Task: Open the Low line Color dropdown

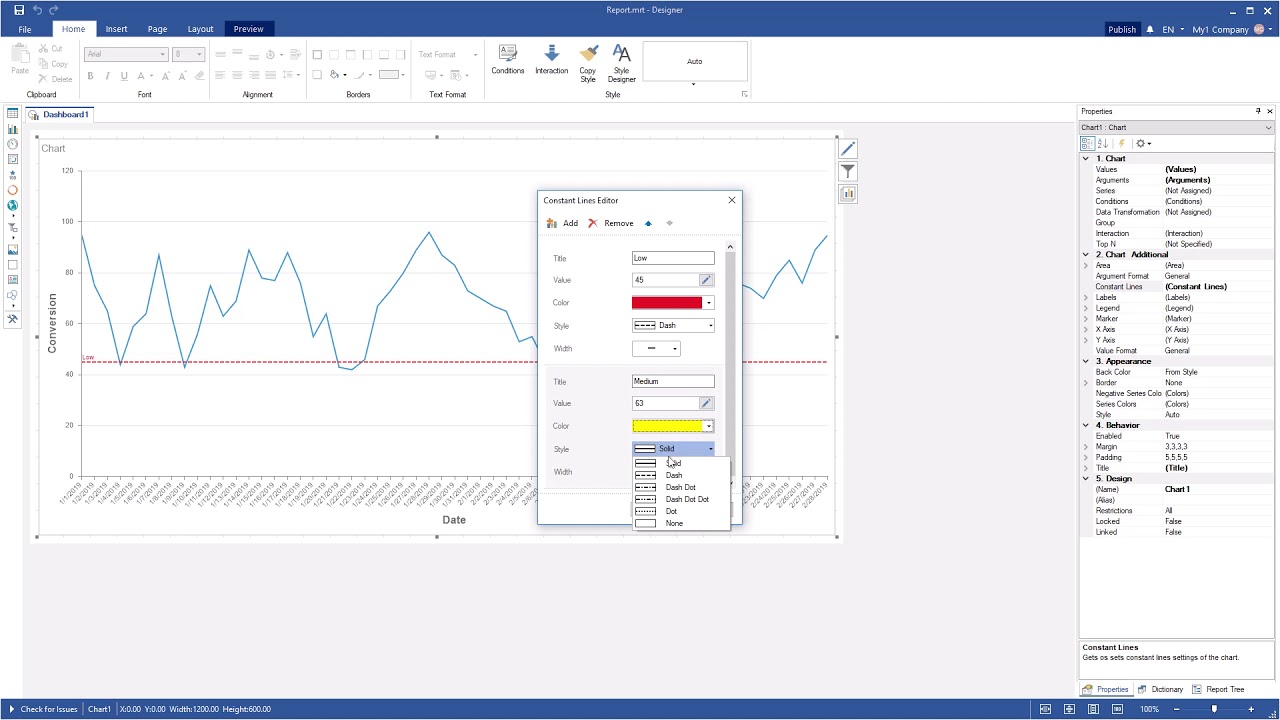Action: (x=709, y=303)
